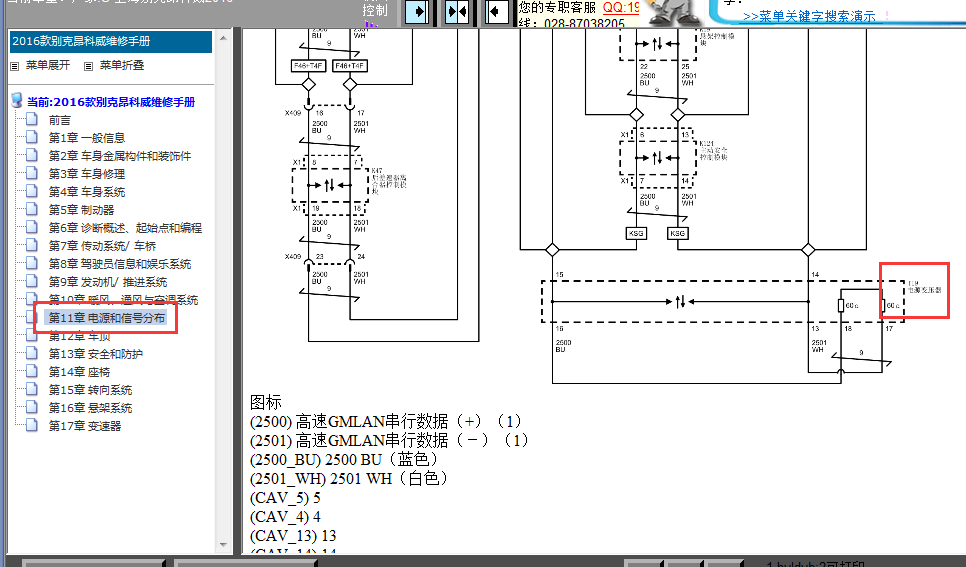Click the page icon beside 第5章 制动器
The height and width of the screenshot is (567, 966).
point(32,209)
